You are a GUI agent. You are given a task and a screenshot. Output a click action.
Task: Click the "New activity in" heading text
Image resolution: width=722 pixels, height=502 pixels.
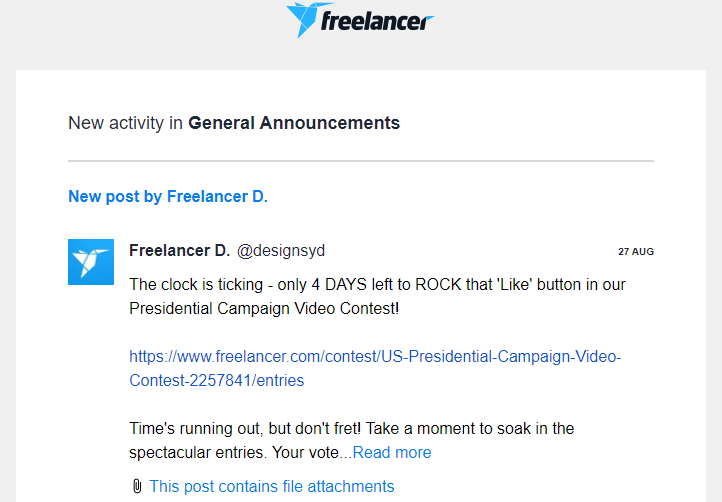click(126, 123)
